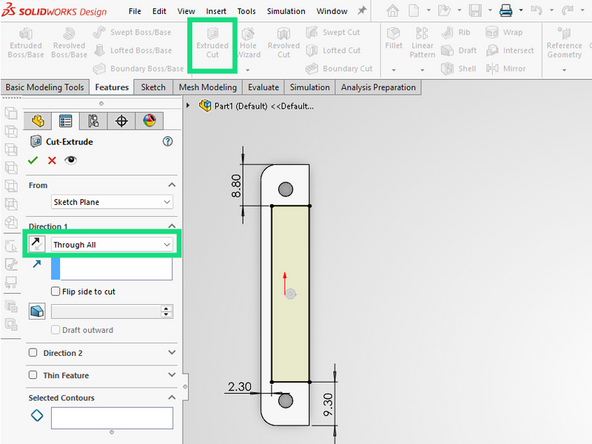Choose the Shell feature tool

pyautogui.click(x=458, y=68)
